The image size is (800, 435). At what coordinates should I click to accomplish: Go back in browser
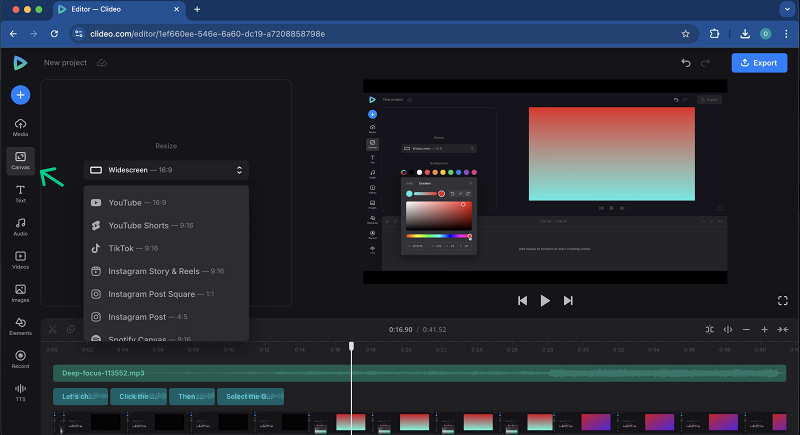[13, 34]
